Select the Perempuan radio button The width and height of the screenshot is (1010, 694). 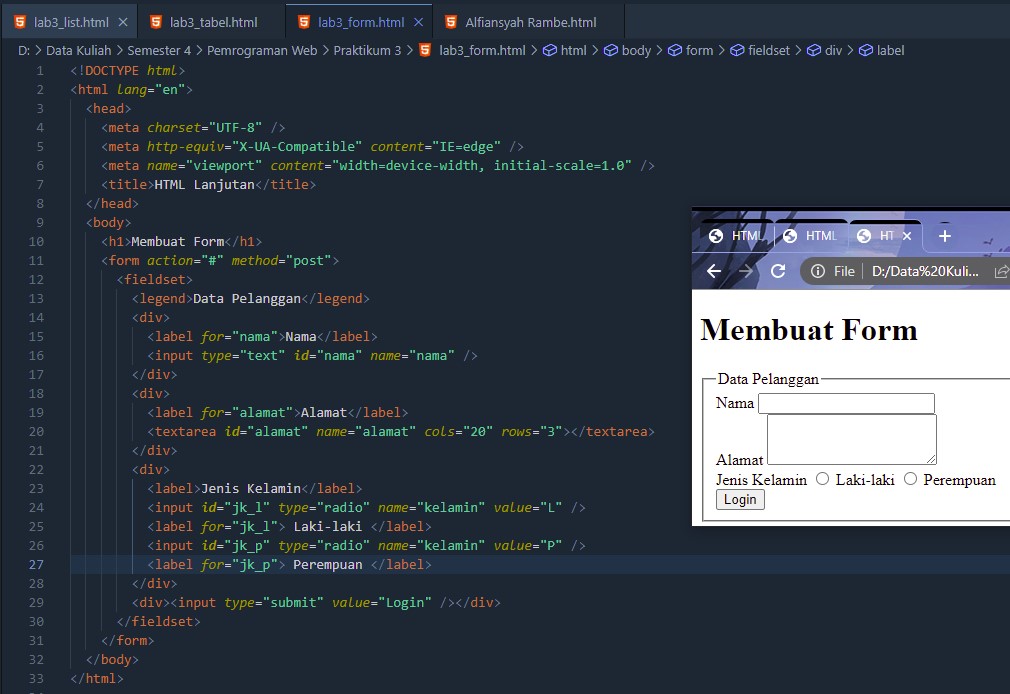(910, 479)
